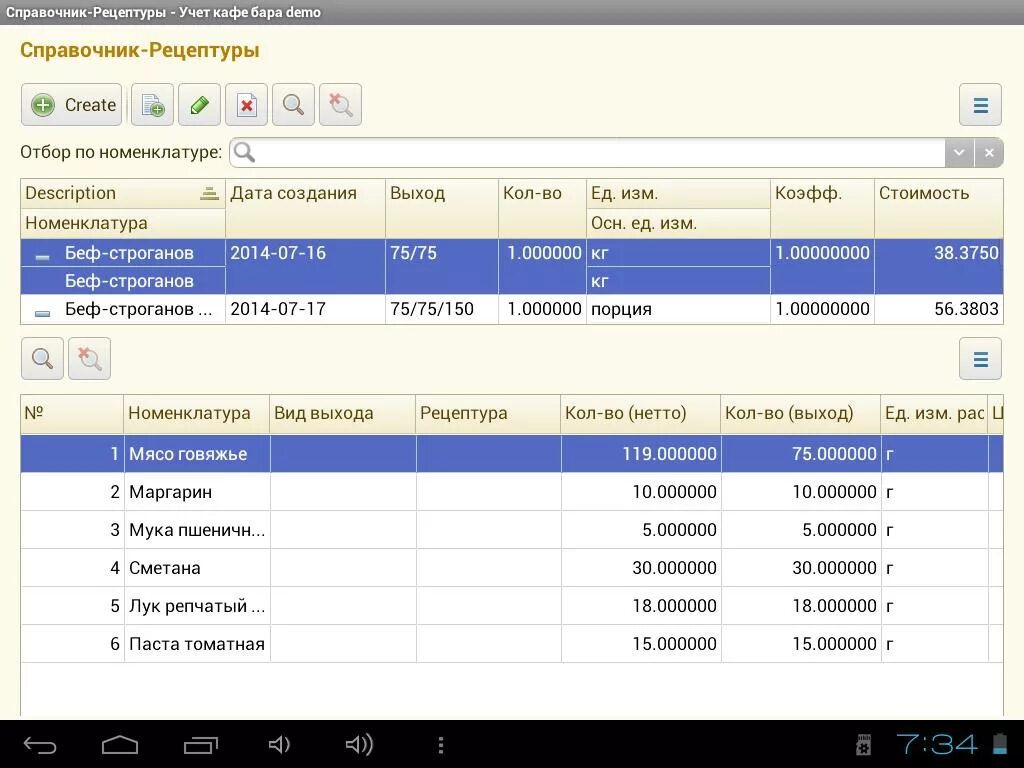Sort by the Description column header
This screenshot has height=768, width=1024.
click(x=123, y=193)
